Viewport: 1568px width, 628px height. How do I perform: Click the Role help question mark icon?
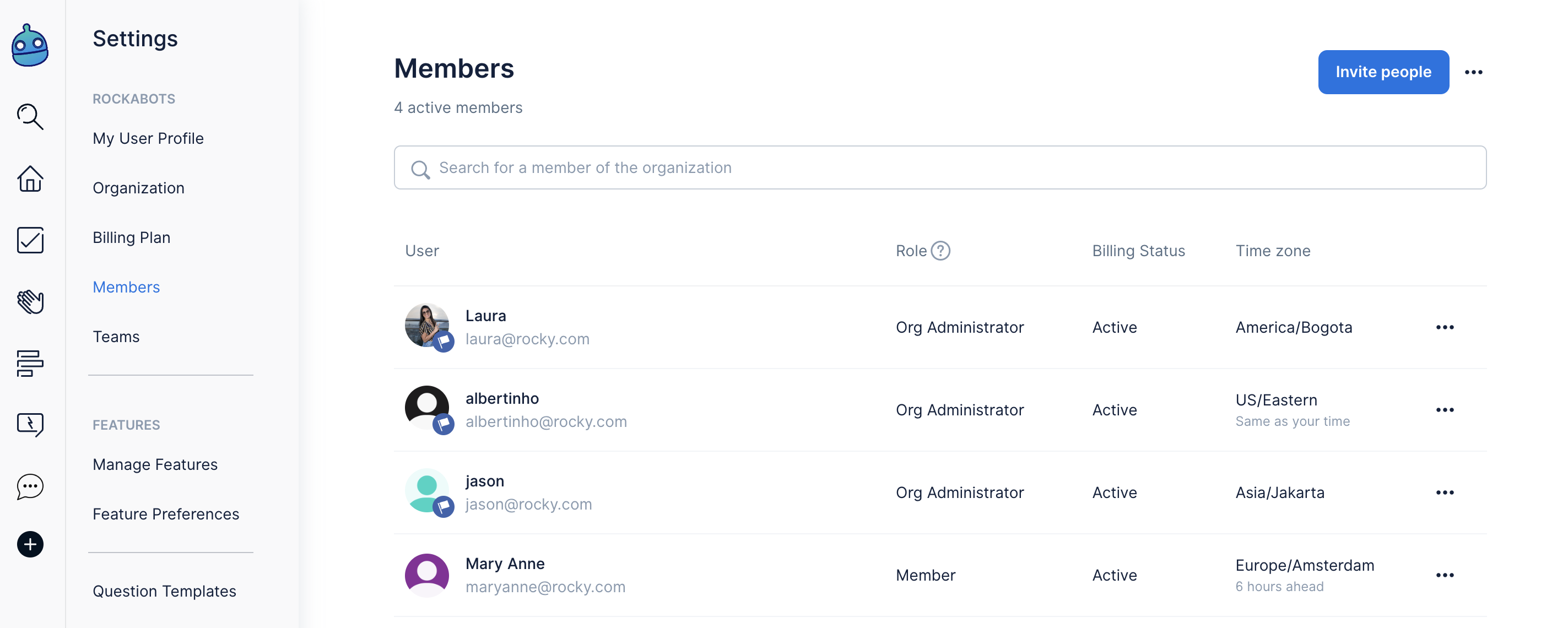pyautogui.click(x=940, y=251)
